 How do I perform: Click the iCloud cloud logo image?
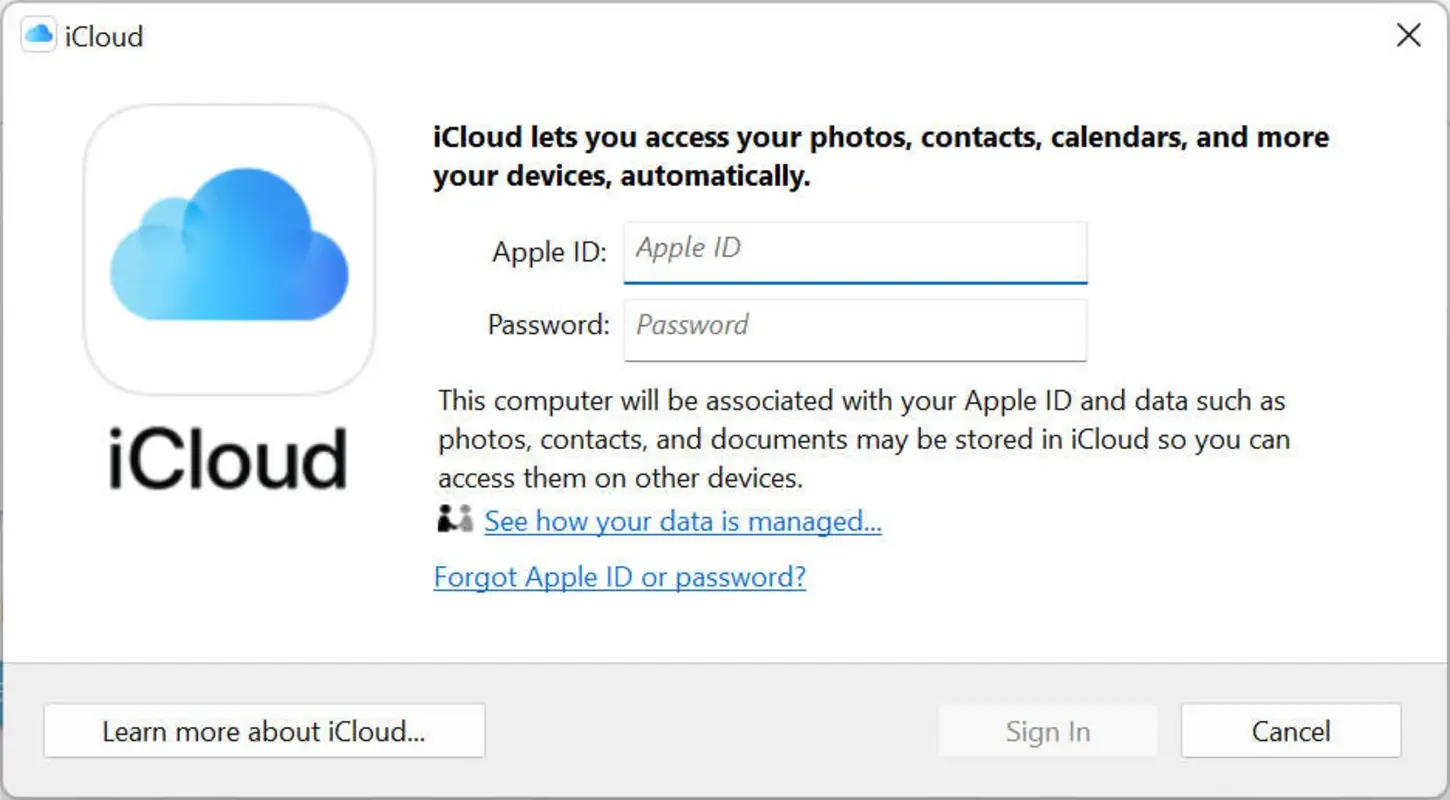point(228,248)
